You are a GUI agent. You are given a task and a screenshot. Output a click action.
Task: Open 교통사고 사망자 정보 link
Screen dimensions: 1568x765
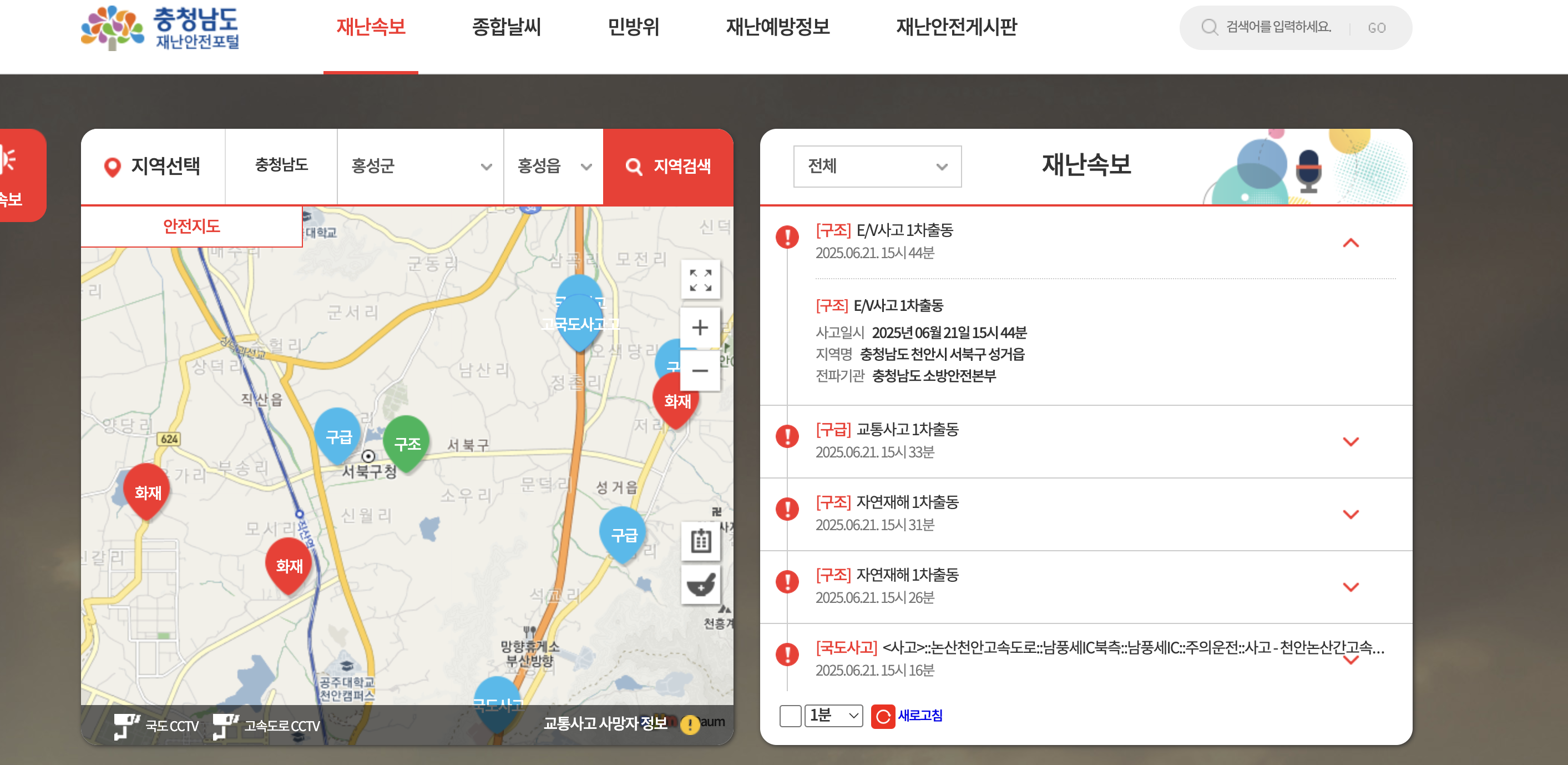coord(605,723)
